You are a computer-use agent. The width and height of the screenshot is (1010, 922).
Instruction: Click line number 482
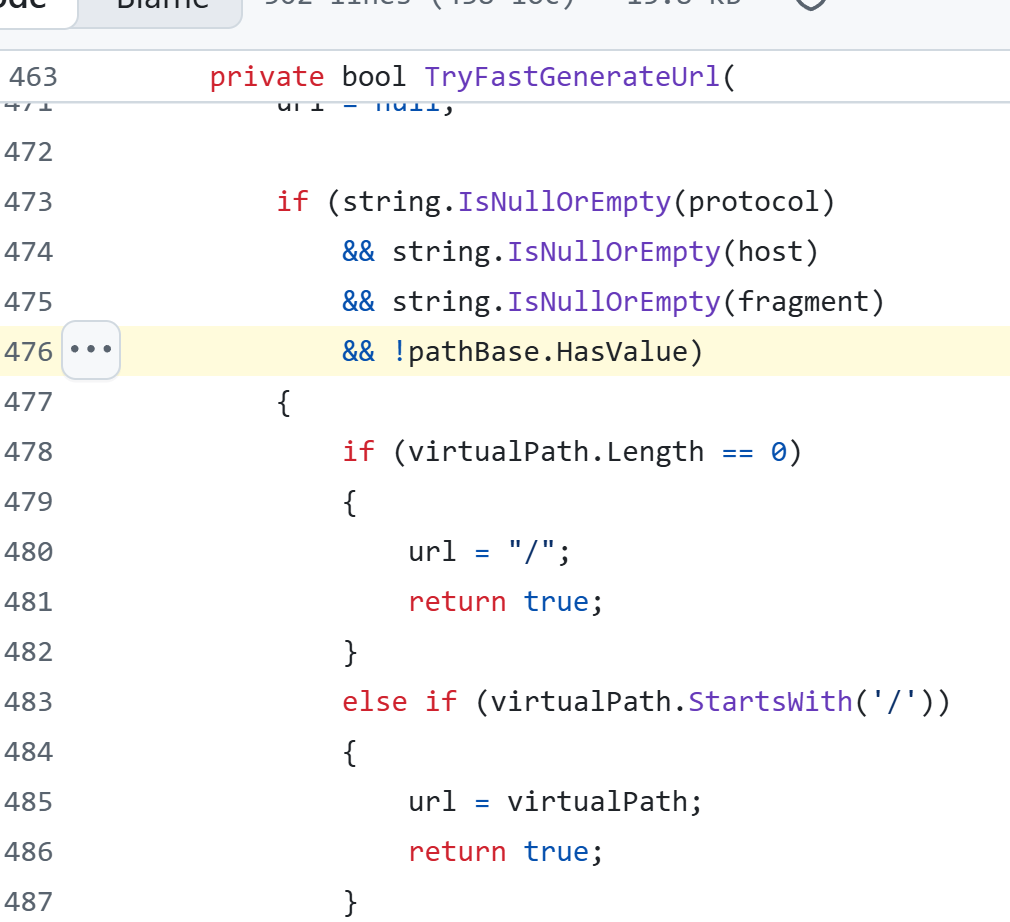coord(28,652)
